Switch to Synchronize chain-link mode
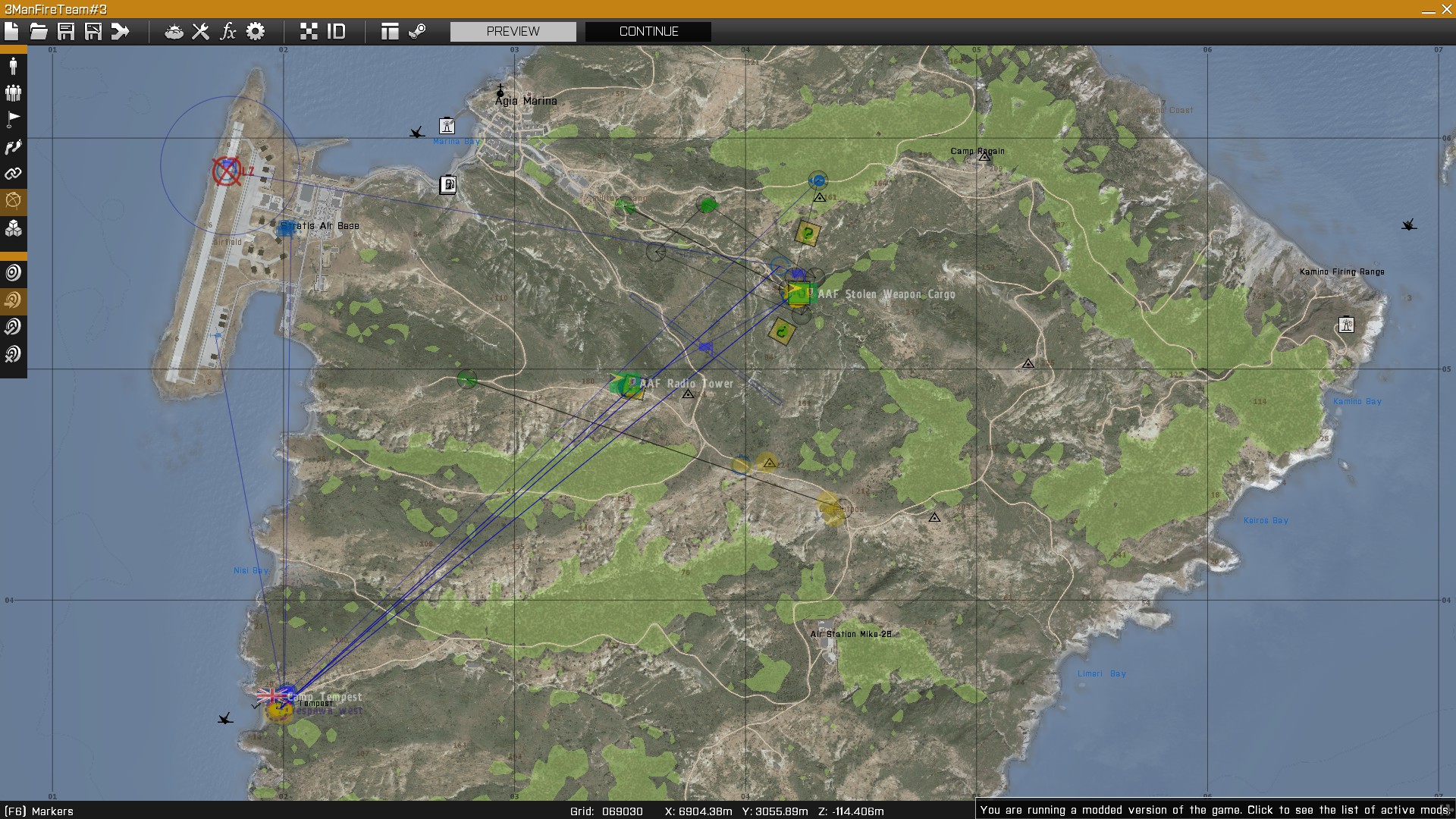The width and height of the screenshot is (1456, 819). (x=13, y=174)
